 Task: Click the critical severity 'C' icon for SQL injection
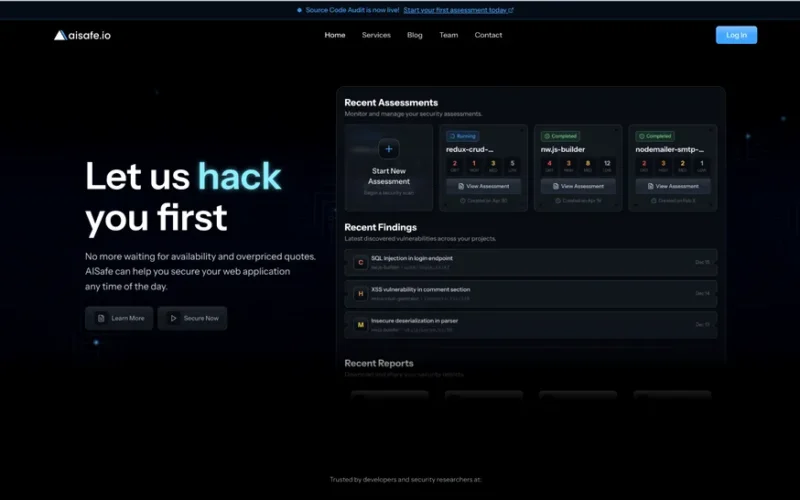(x=360, y=262)
